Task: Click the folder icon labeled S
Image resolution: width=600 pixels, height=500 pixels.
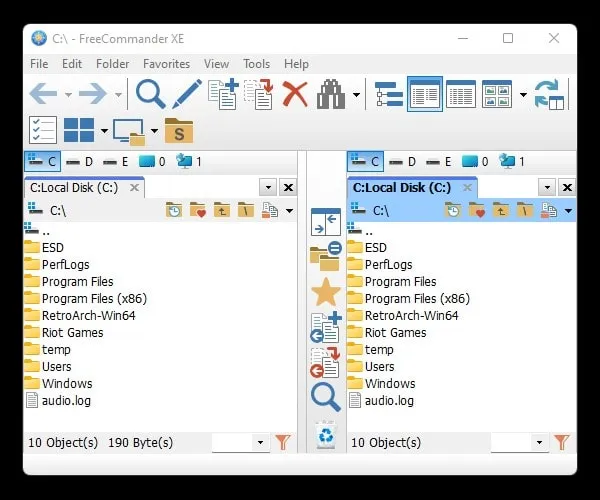Action: (x=179, y=130)
